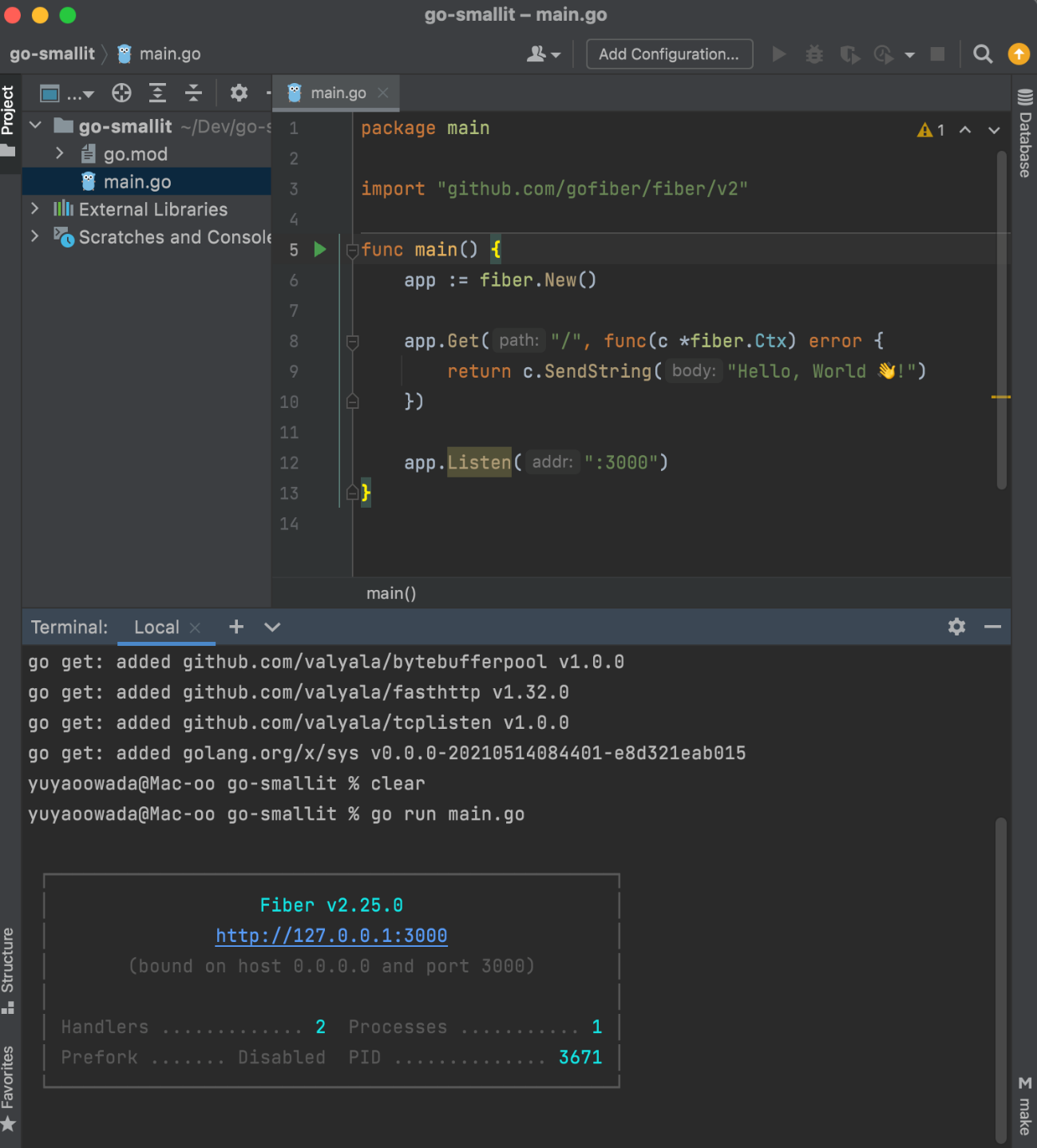Click Collapse All in Project toolbar

[193, 93]
